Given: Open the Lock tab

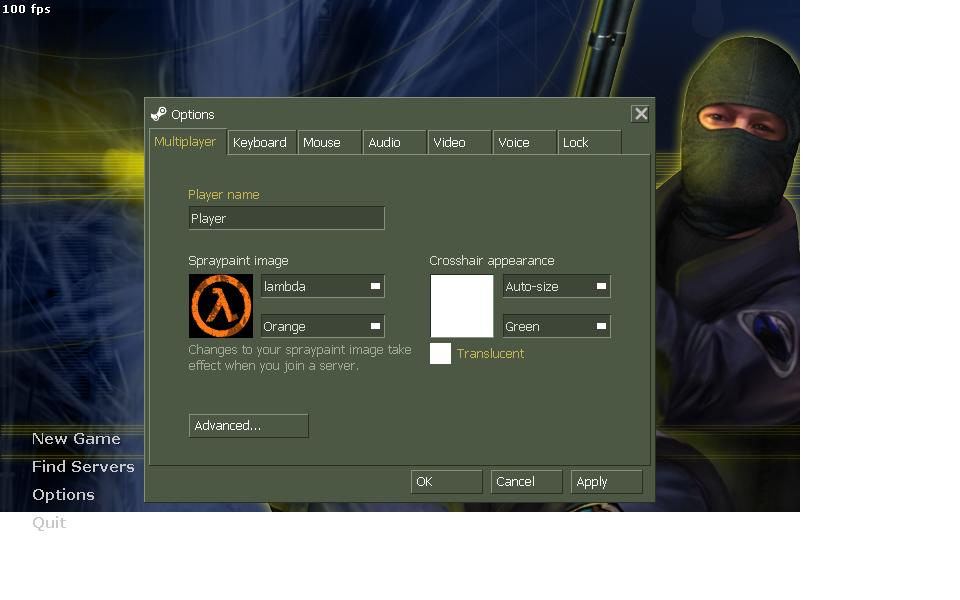Looking at the screenshot, I should pyautogui.click(x=589, y=142).
